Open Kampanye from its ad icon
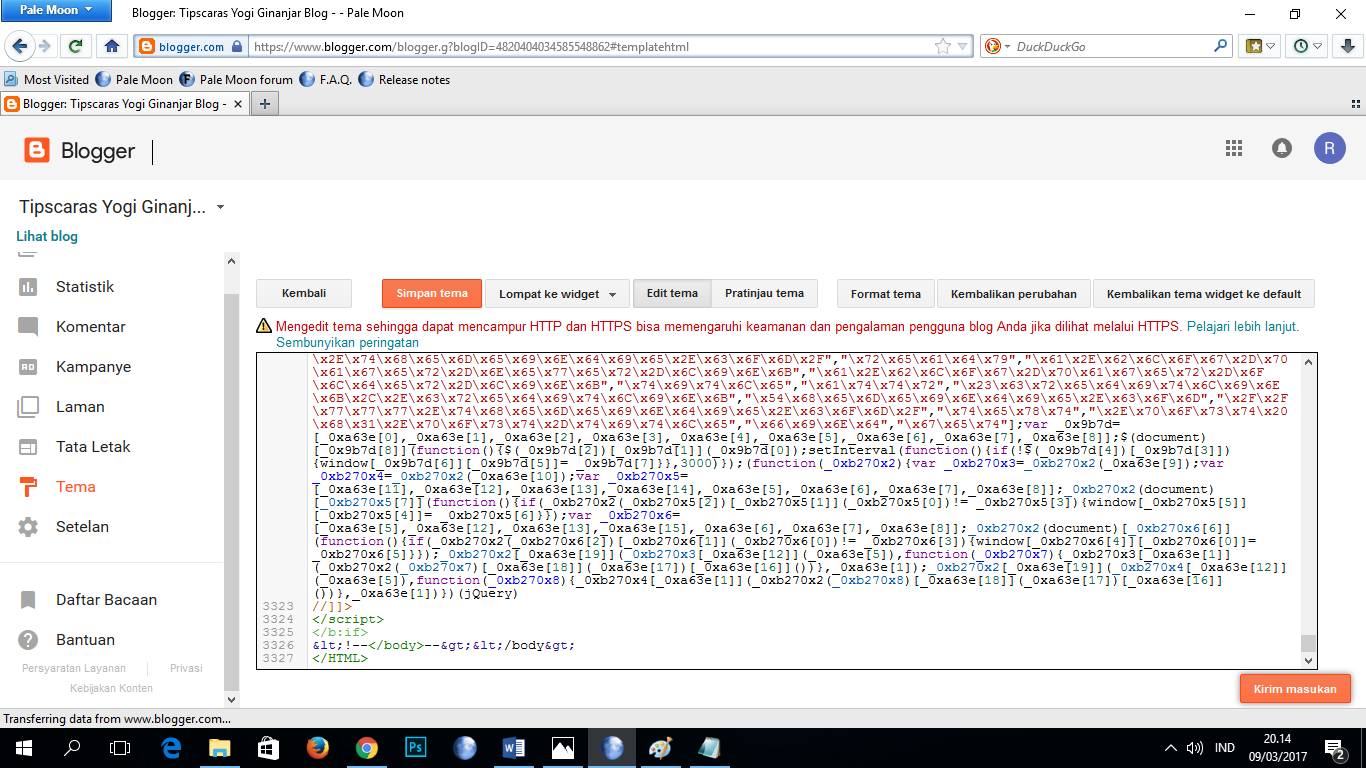The width and height of the screenshot is (1366, 768). (x=28, y=367)
